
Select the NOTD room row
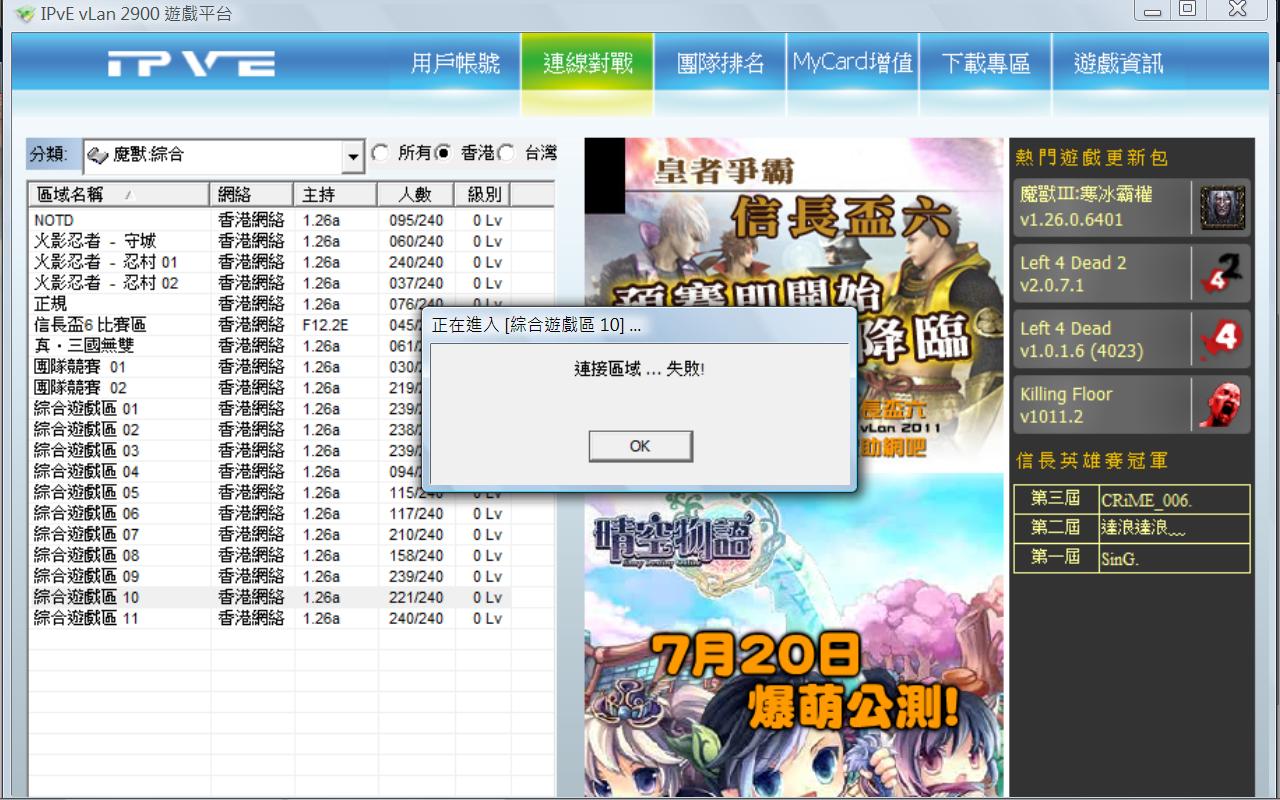[270, 220]
